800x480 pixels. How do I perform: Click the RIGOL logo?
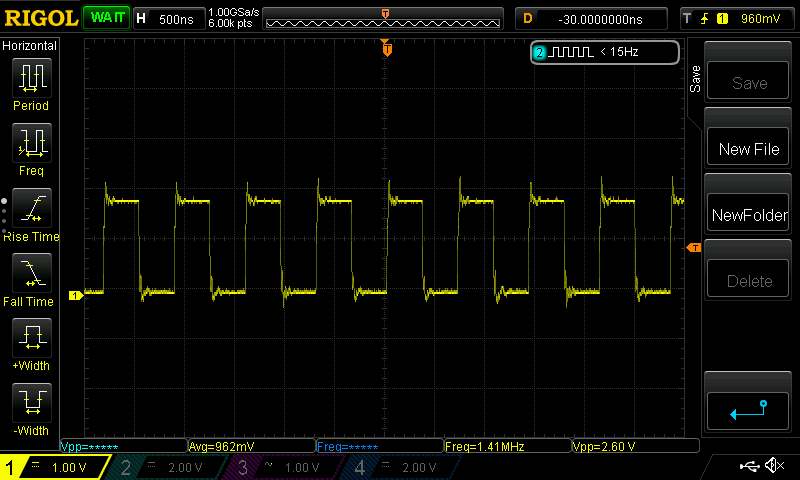41,18
